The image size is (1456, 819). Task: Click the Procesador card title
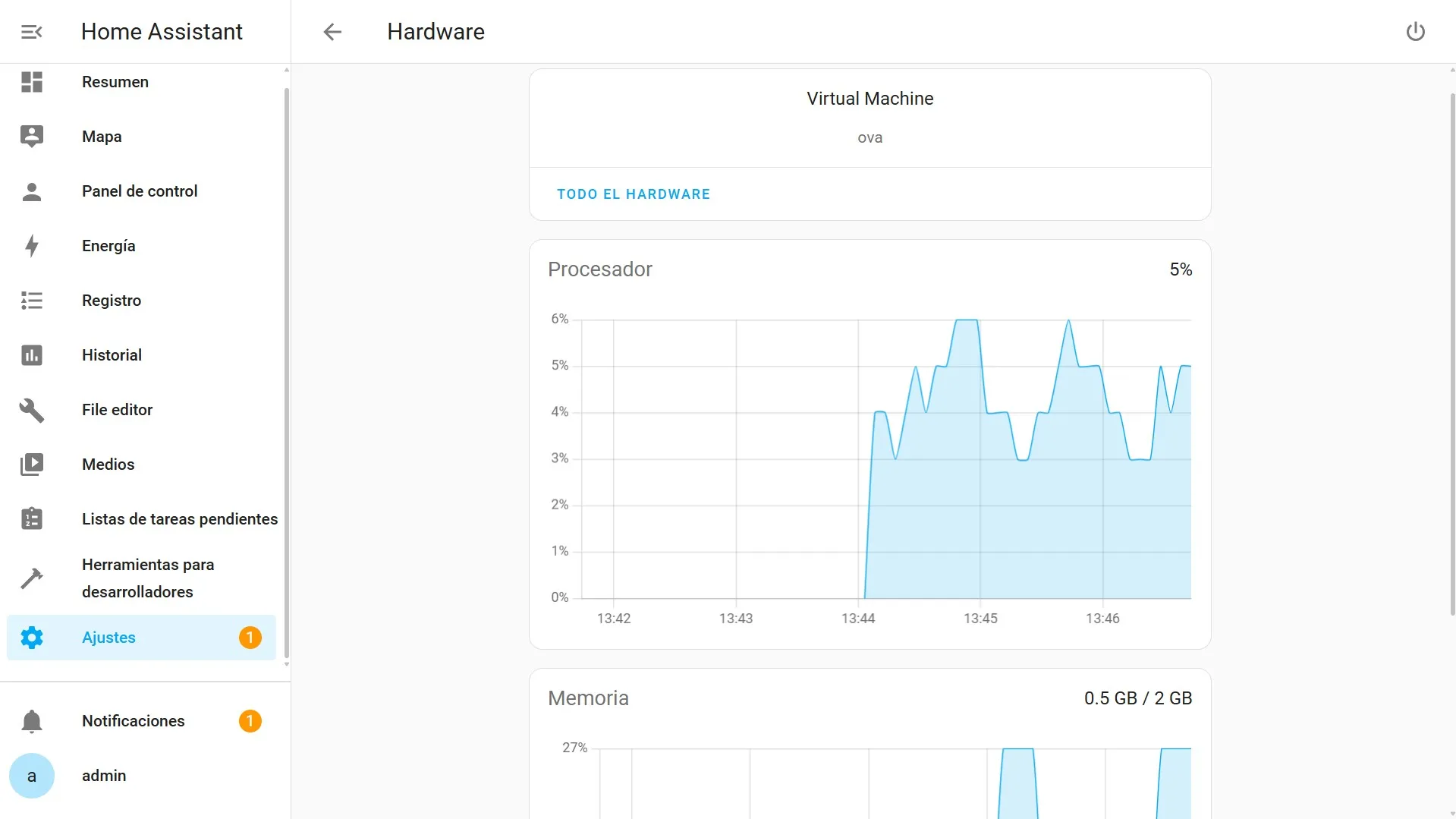click(x=600, y=269)
